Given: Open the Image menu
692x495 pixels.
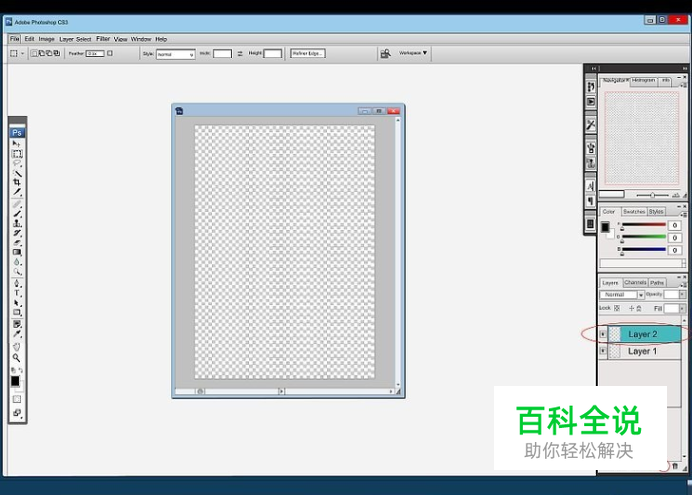Looking at the screenshot, I should click(x=46, y=39).
